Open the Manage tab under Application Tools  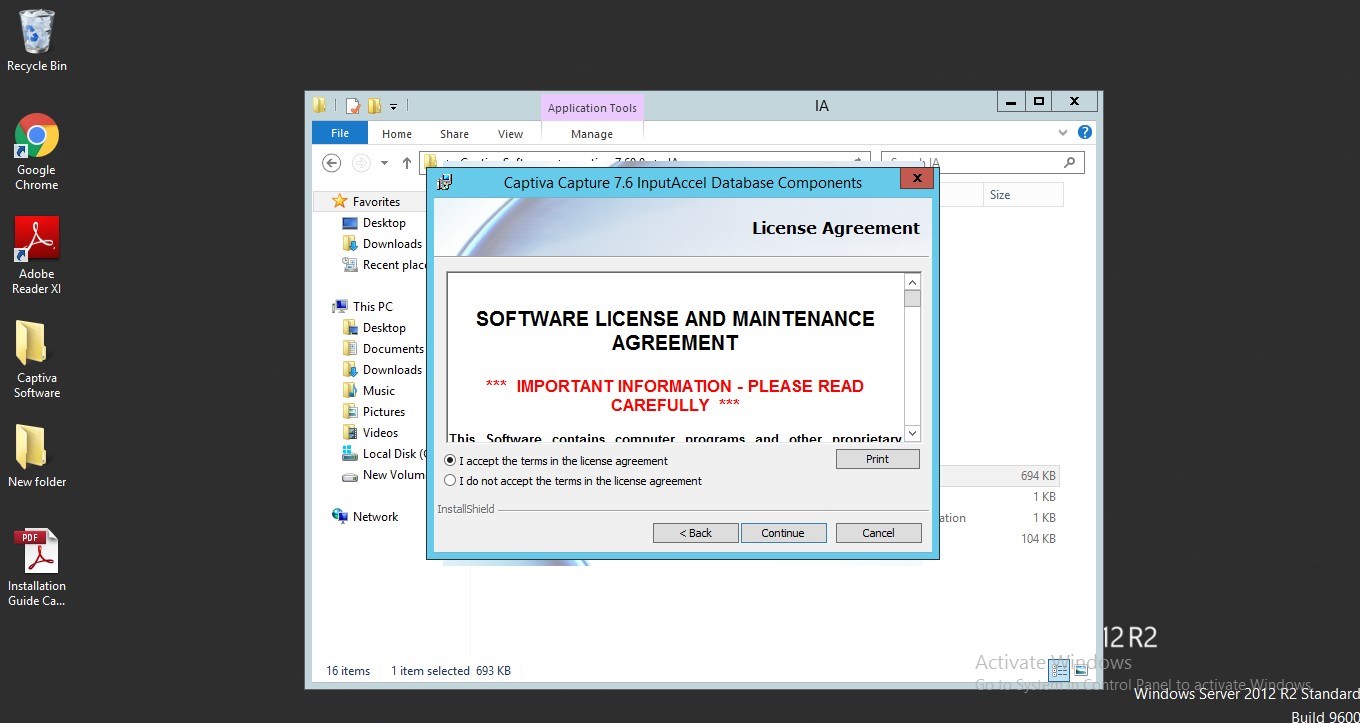(x=592, y=132)
